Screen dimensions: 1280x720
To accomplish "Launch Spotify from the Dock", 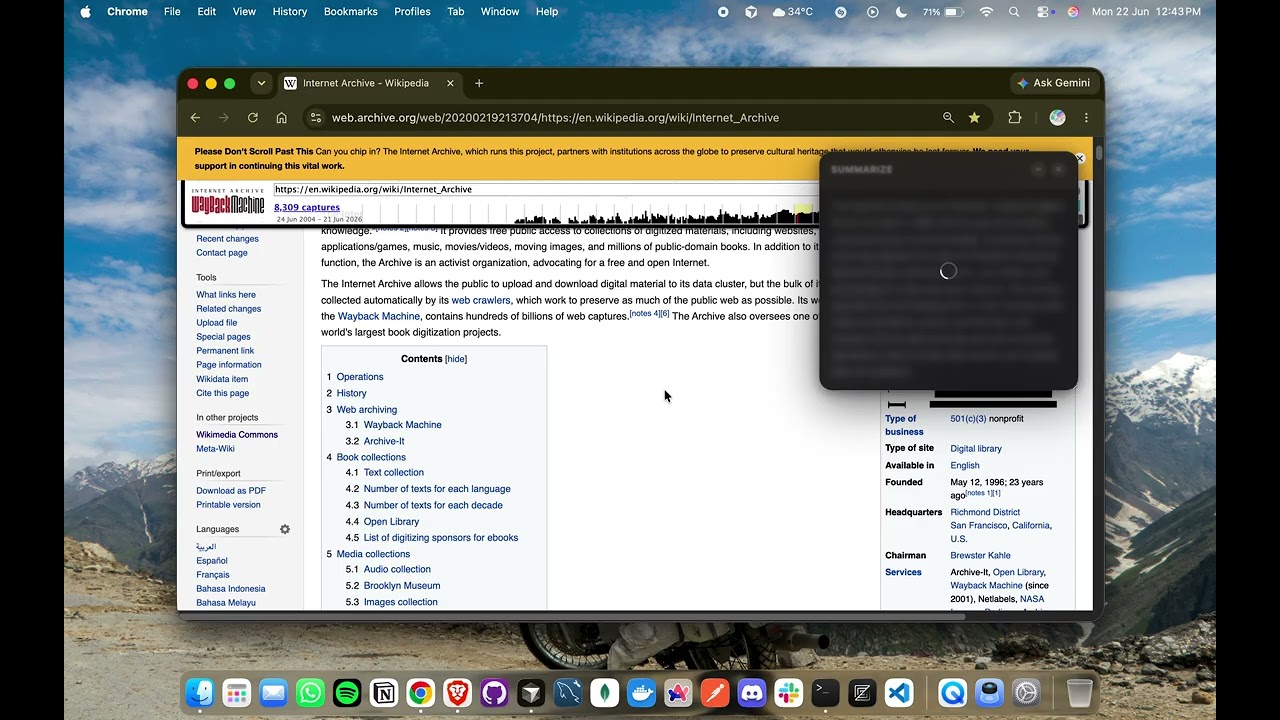I will pyautogui.click(x=347, y=693).
